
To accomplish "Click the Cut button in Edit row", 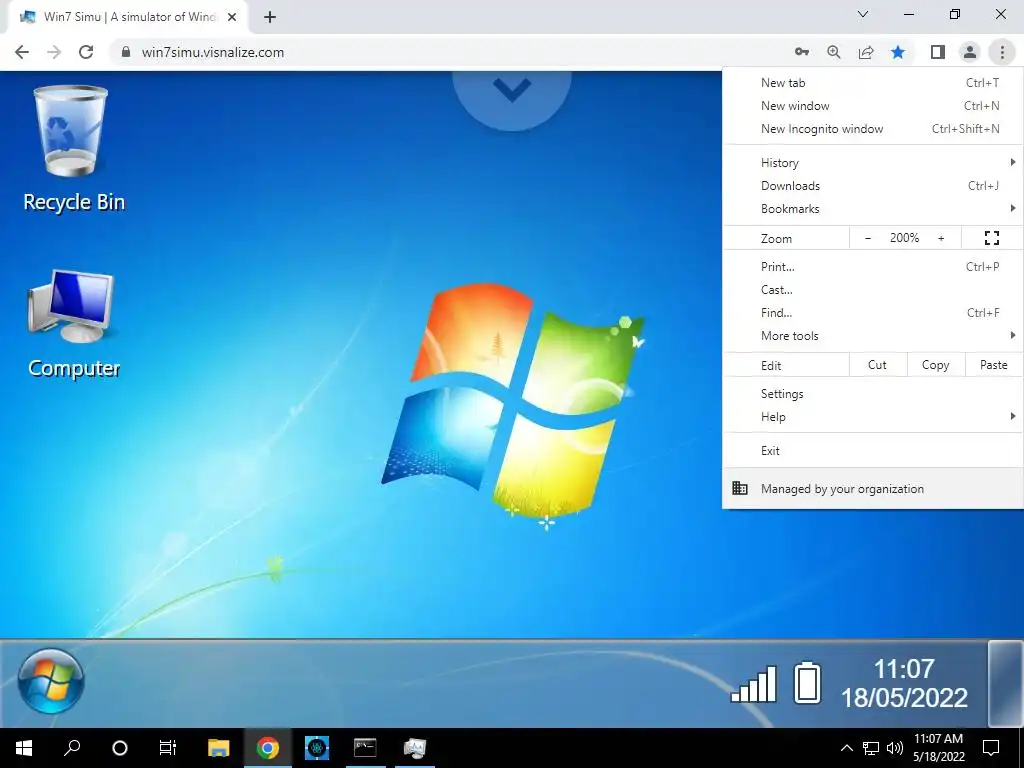I will 877,365.
